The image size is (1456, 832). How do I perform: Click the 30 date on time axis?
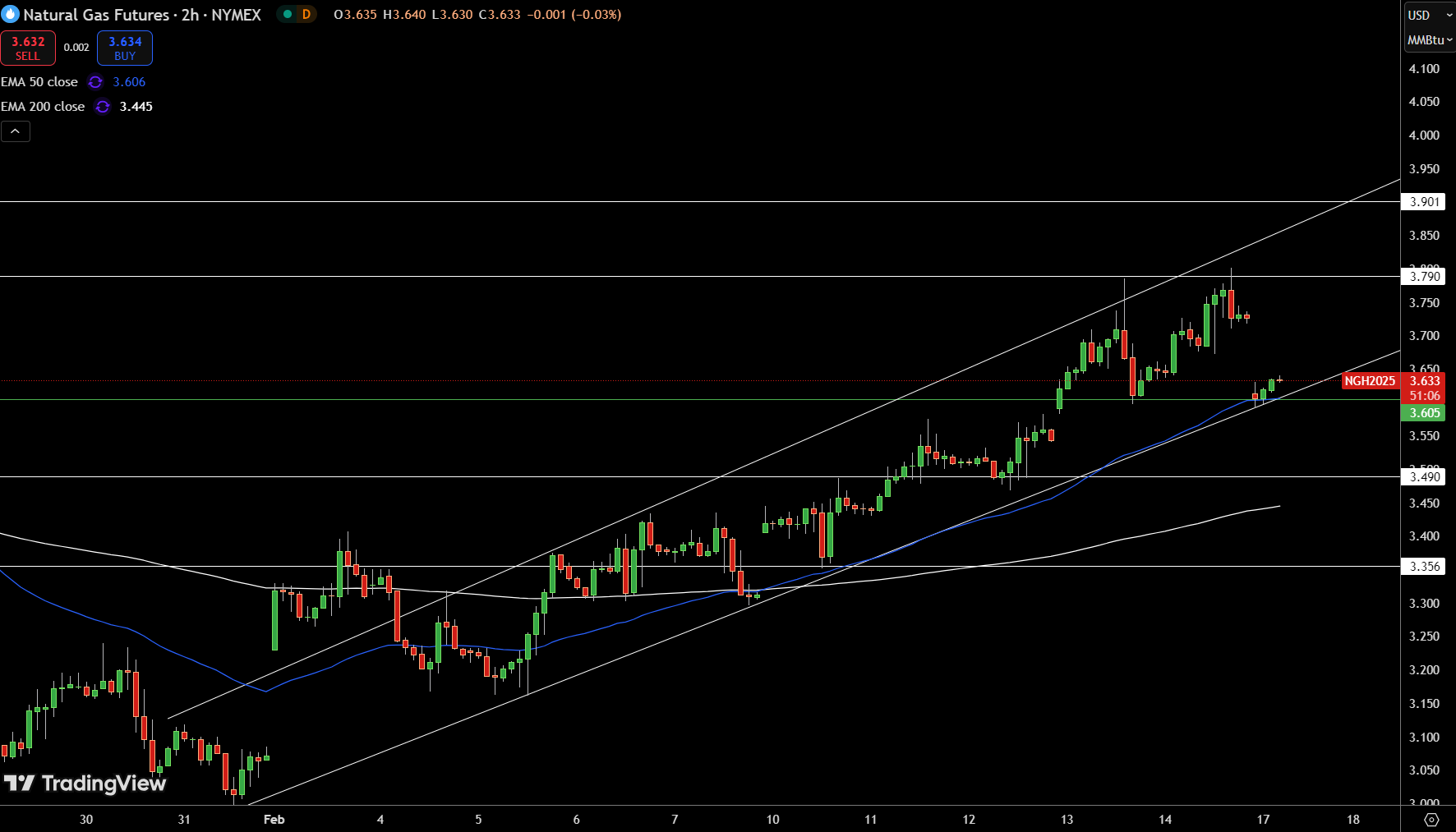click(x=86, y=820)
